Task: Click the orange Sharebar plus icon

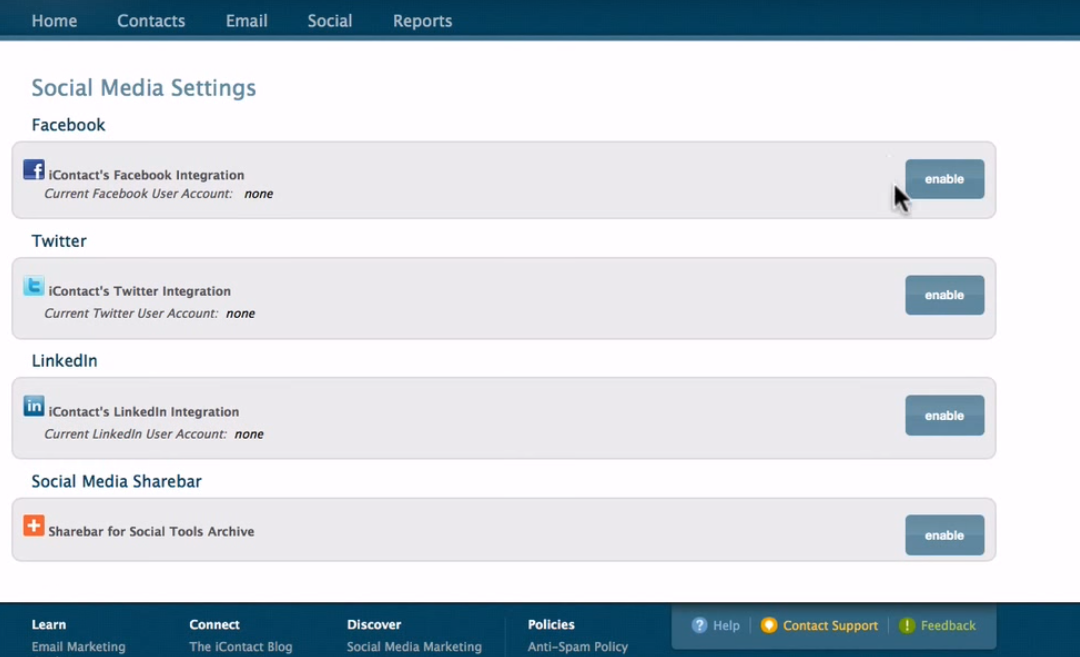Action: 34,525
